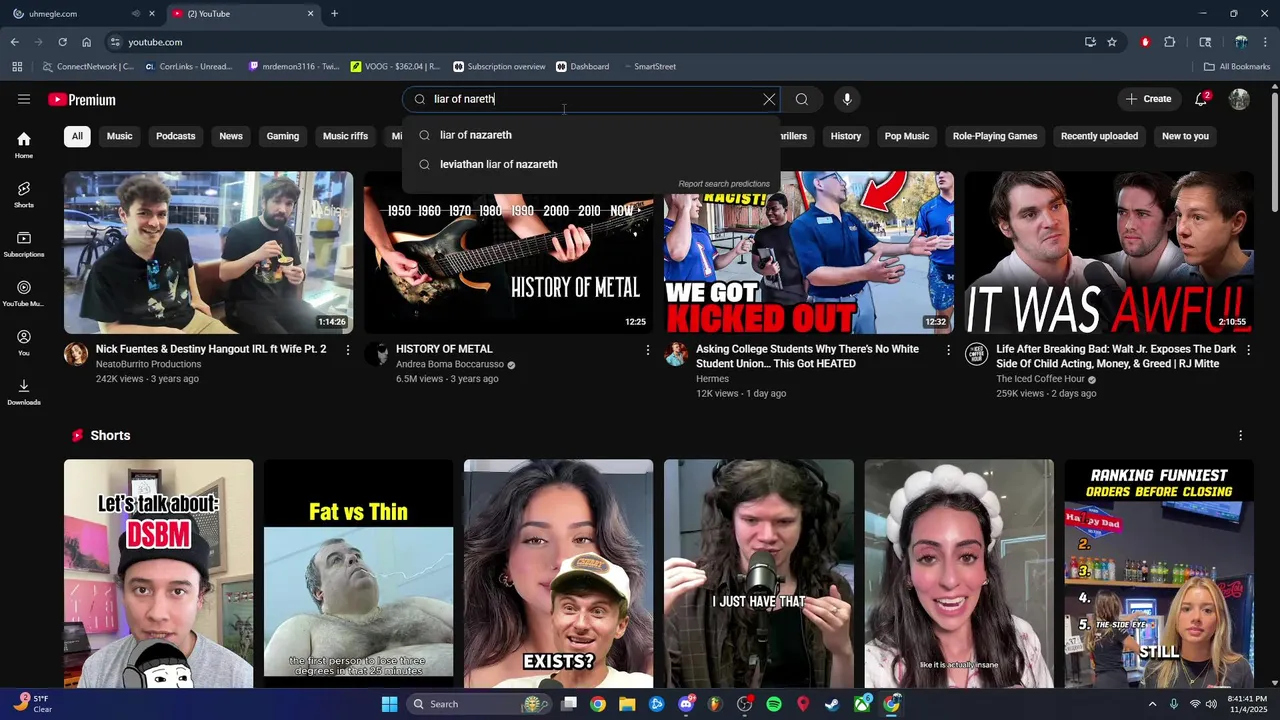Select the History filter chip

click(845, 136)
